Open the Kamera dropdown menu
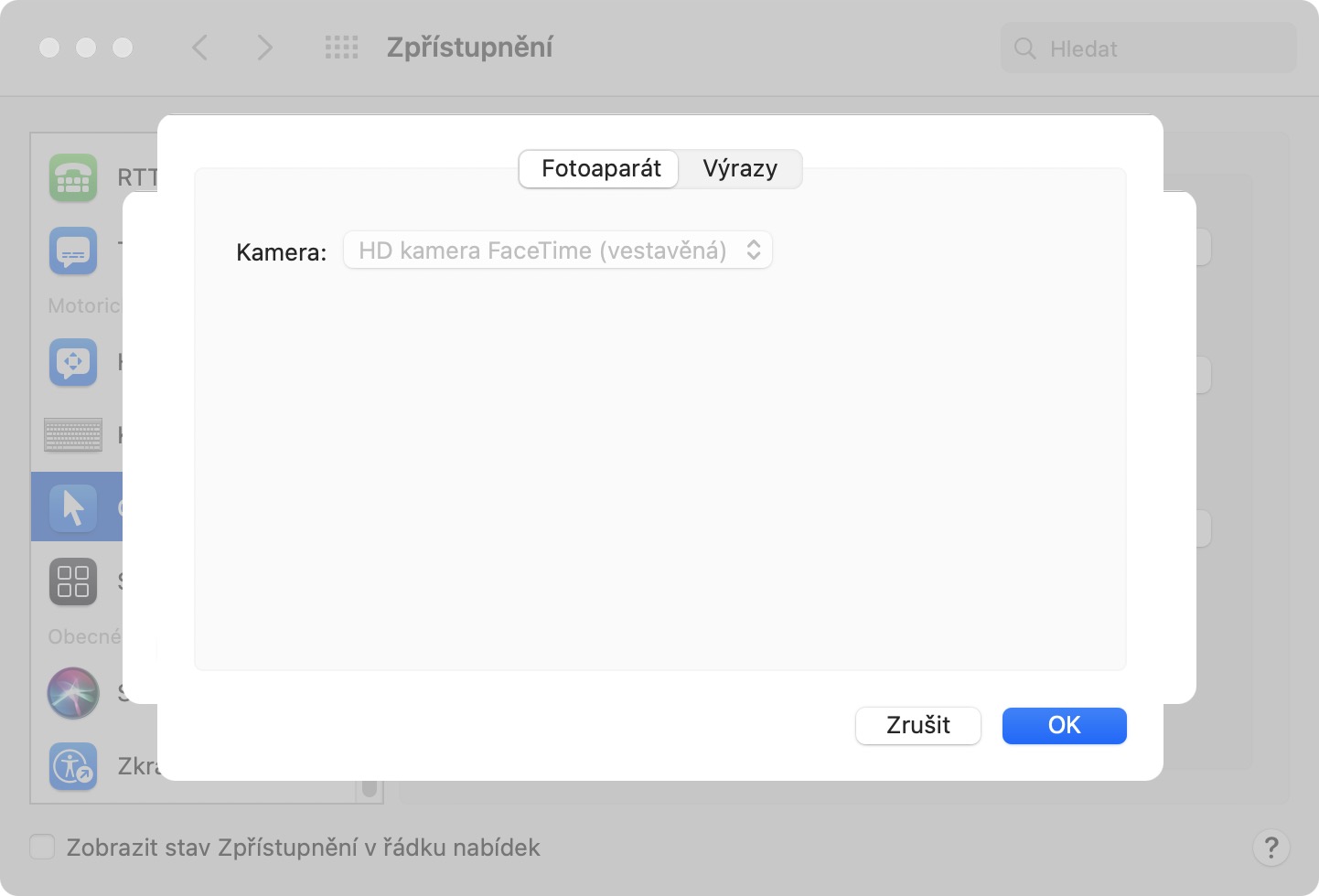The height and width of the screenshot is (896, 1319). coord(558,251)
